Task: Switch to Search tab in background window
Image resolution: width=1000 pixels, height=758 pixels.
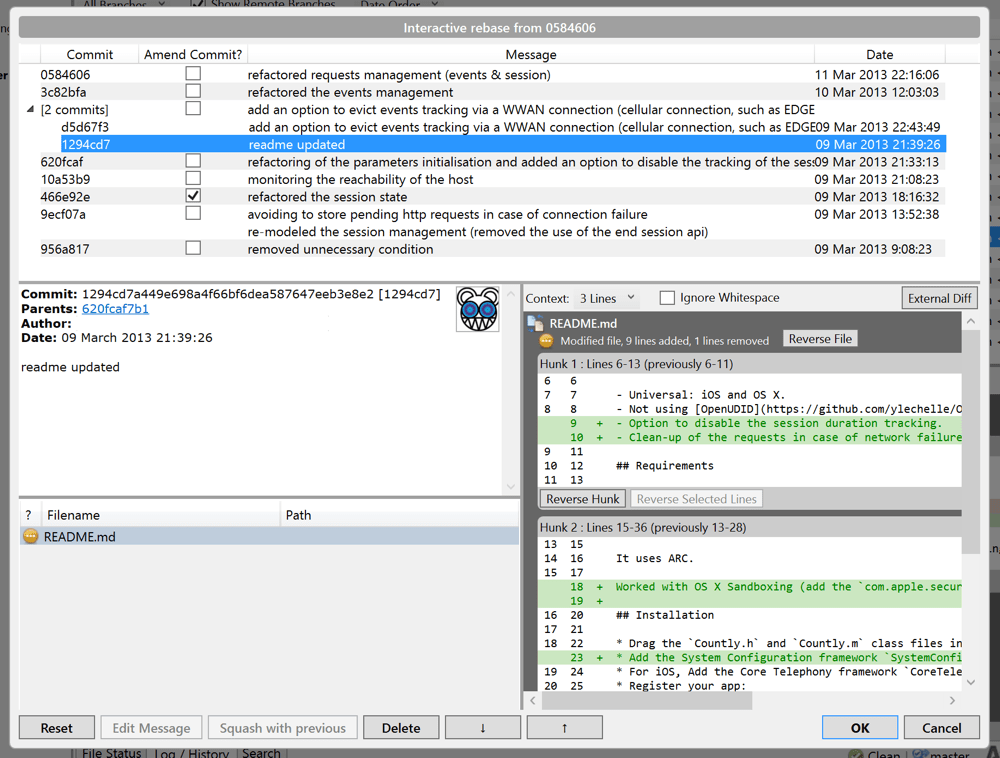Action: 261,752
